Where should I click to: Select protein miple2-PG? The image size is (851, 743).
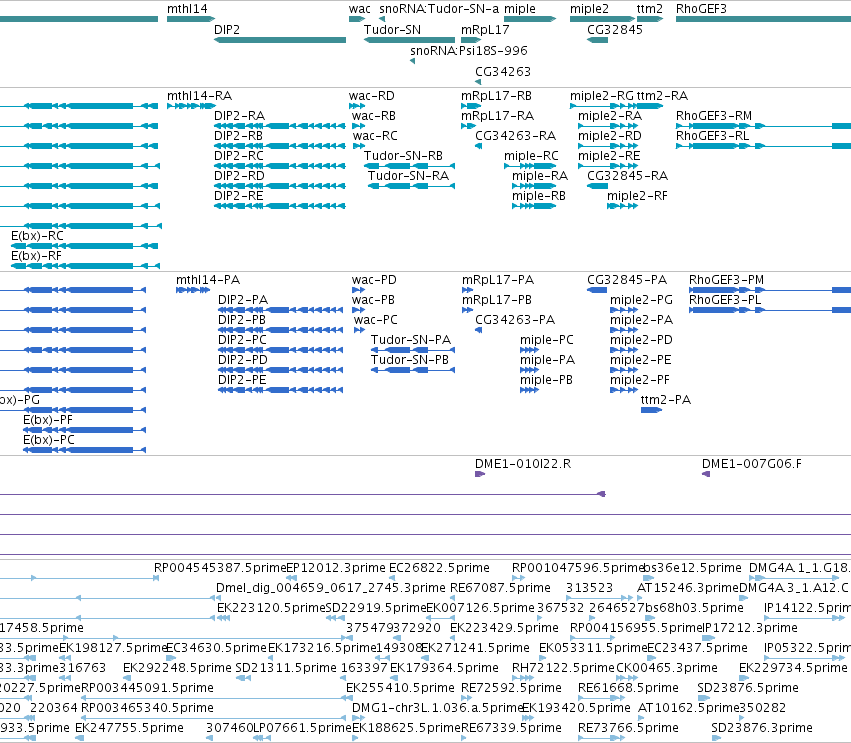(x=641, y=300)
